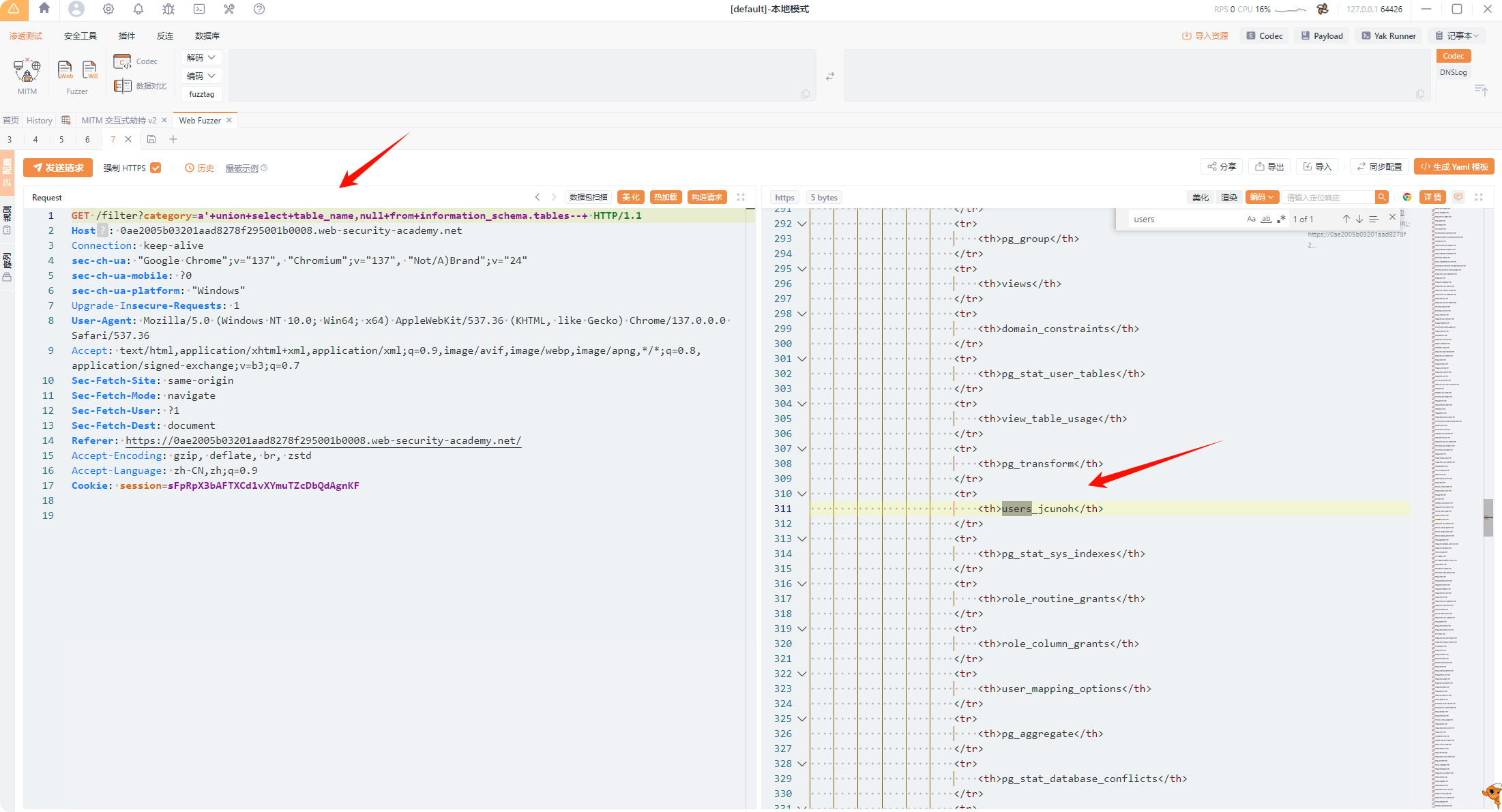Toggle the Force HTTPS checkbox
The height and width of the screenshot is (812, 1502).
[x=156, y=168]
